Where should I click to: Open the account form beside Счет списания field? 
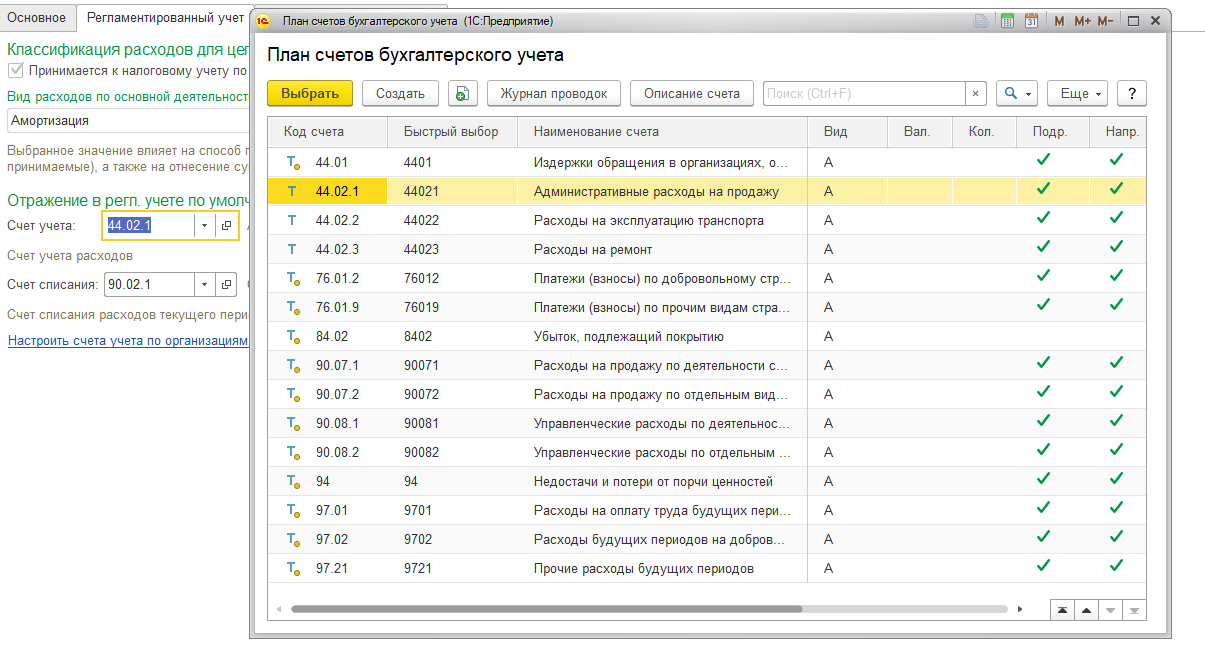pos(227,284)
